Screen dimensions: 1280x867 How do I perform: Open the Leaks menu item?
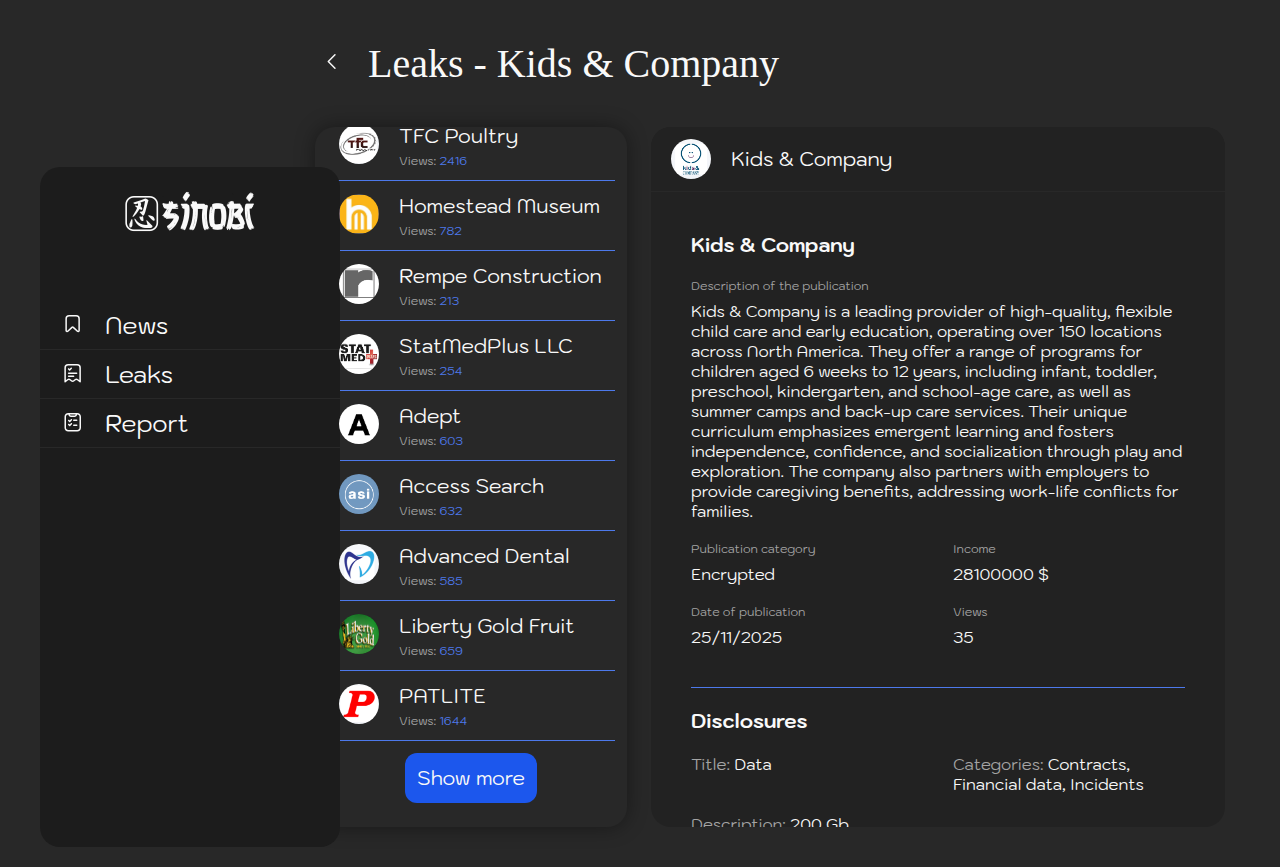click(139, 375)
